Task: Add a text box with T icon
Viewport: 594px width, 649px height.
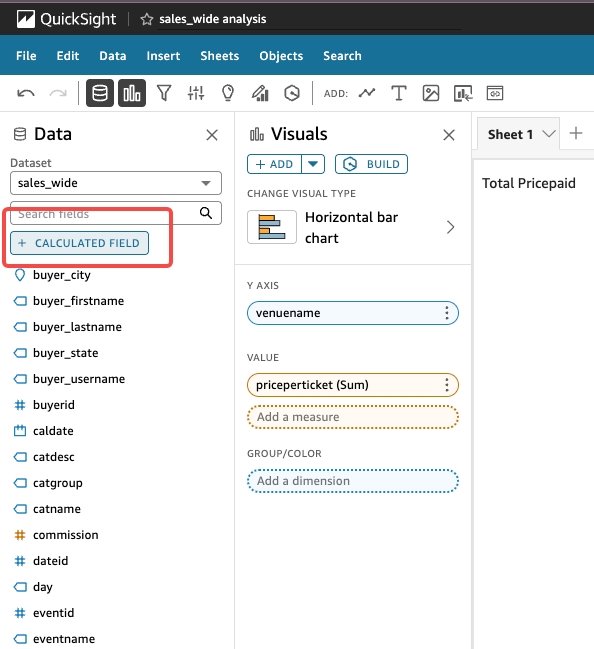Action: [x=399, y=93]
